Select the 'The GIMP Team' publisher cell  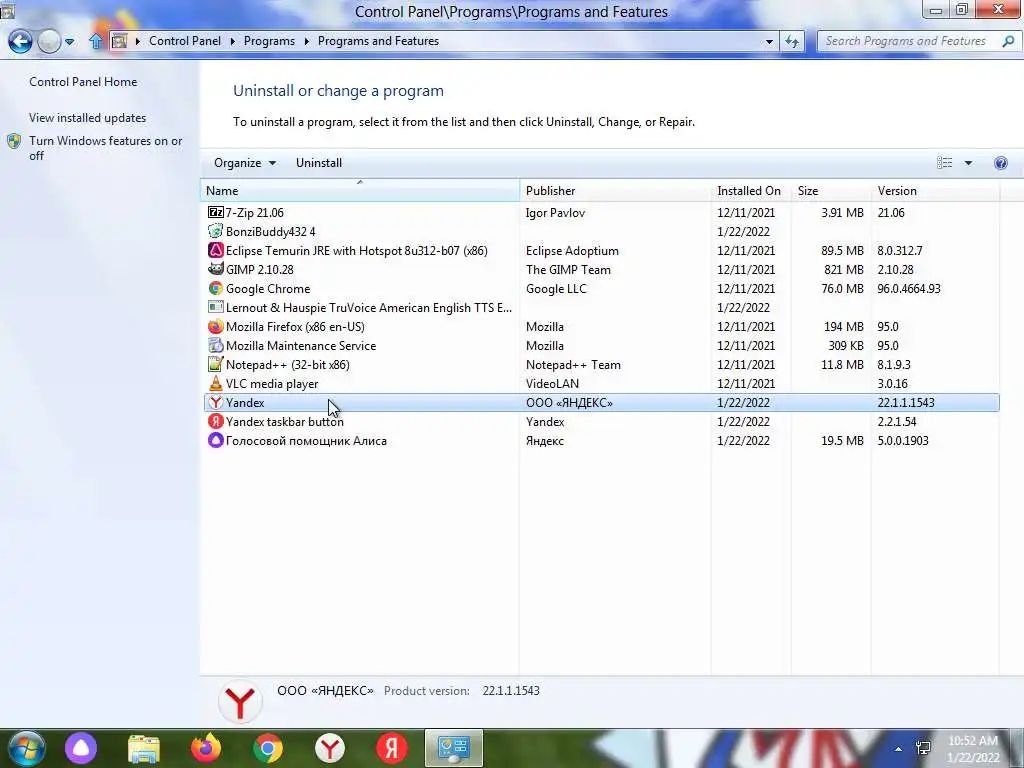(x=568, y=269)
